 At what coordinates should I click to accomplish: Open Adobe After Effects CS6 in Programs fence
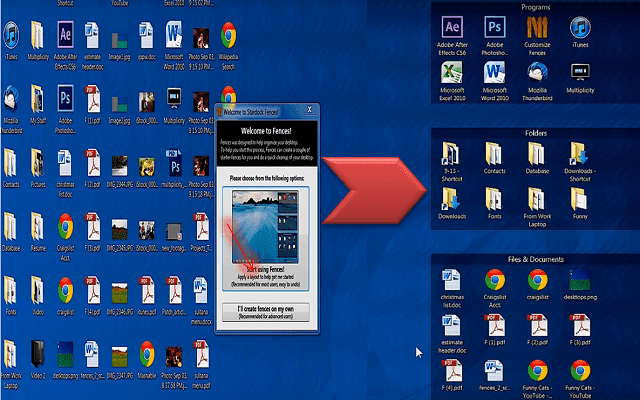pyautogui.click(x=451, y=28)
